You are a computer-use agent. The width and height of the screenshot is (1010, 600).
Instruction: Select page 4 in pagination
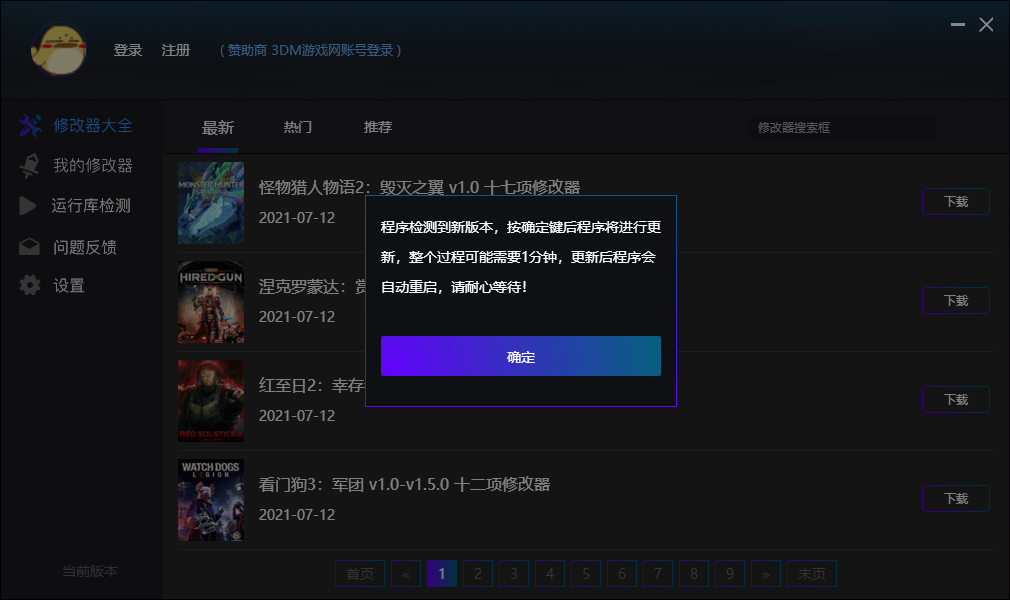550,574
